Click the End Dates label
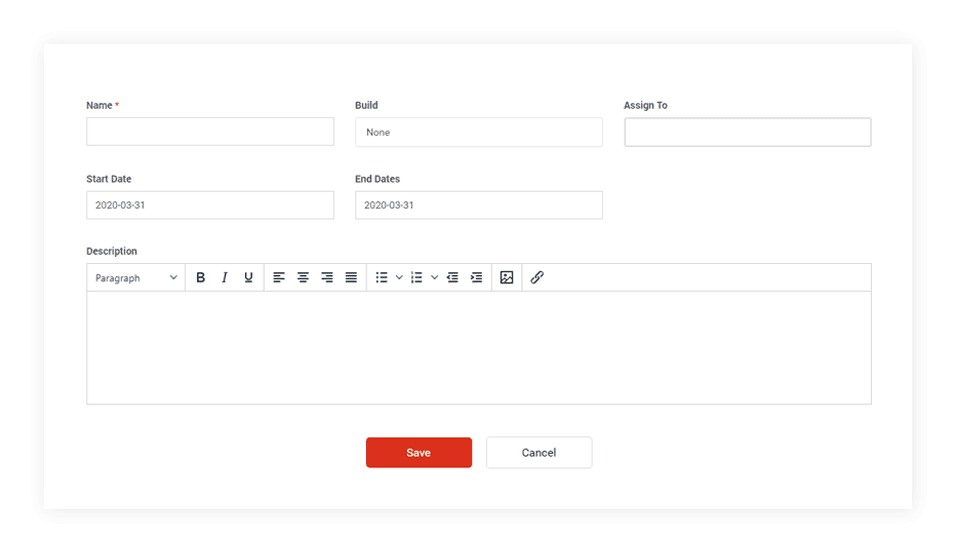The height and width of the screenshot is (553, 957). tap(377, 179)
